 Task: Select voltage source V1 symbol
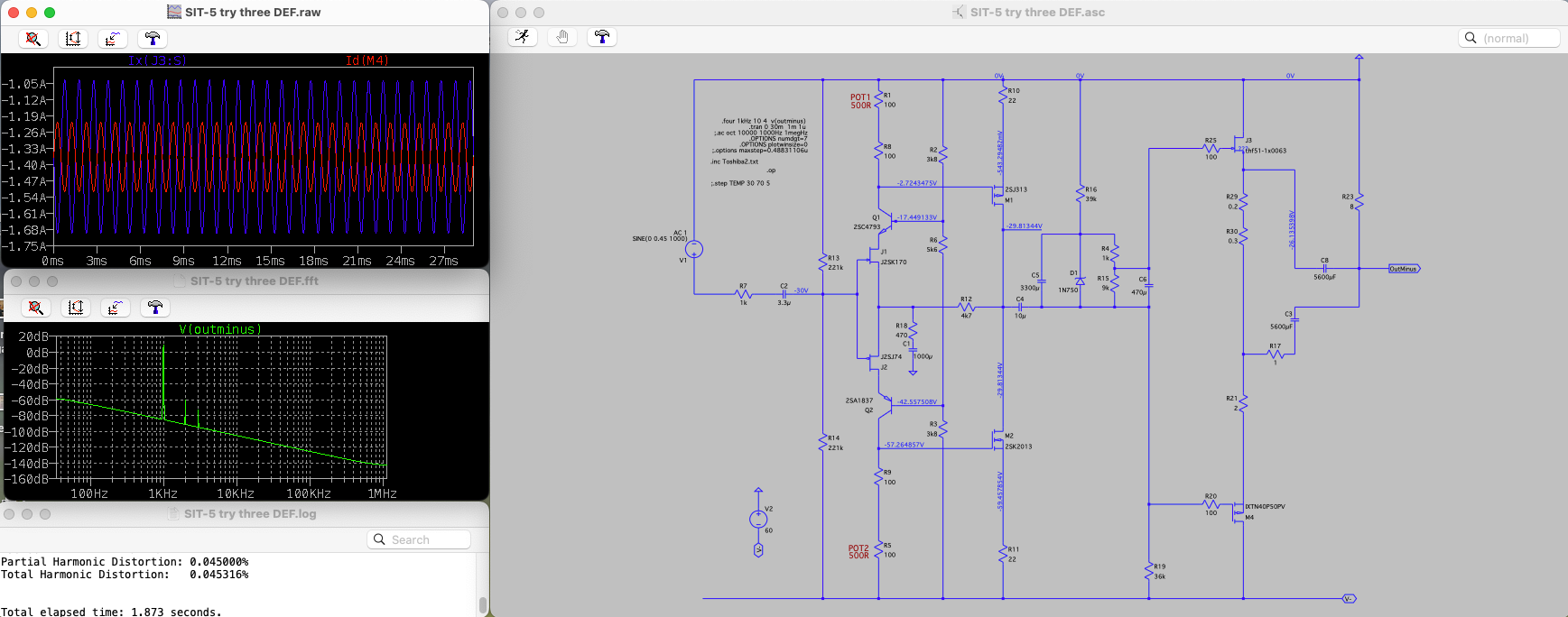[x=694, y=249]
